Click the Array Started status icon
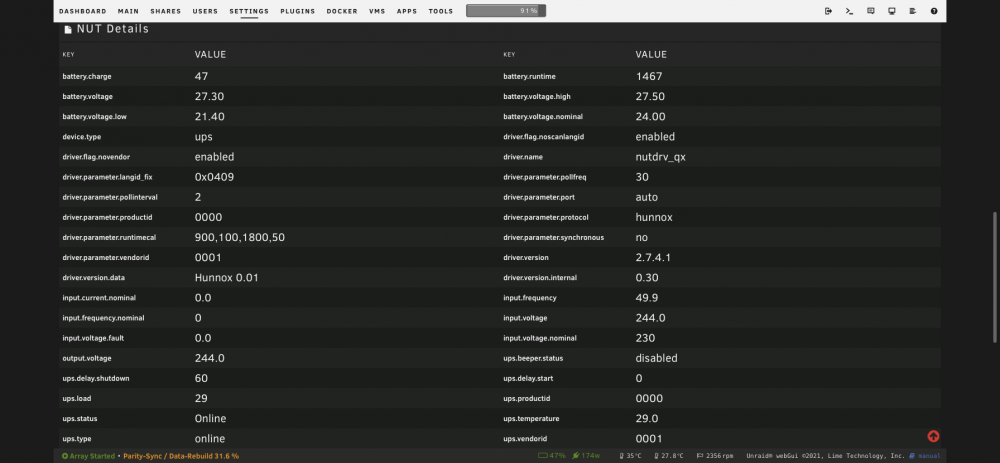Image resolution: width=1000 pixels, height=463 pixels. [x=65, y=456]
